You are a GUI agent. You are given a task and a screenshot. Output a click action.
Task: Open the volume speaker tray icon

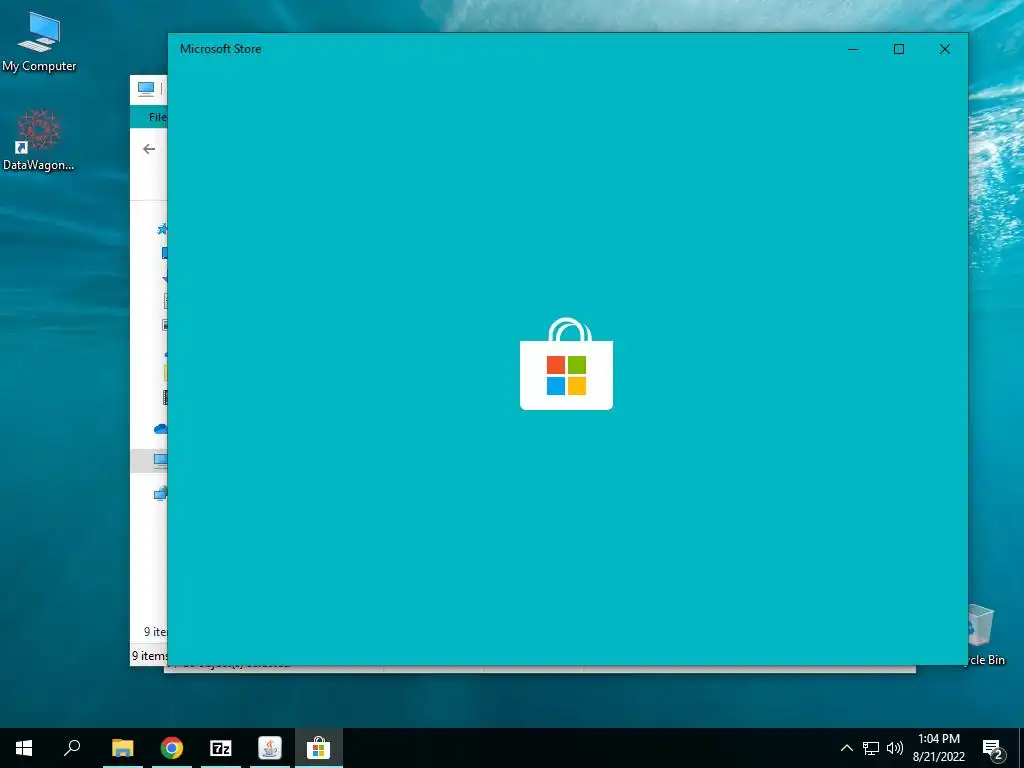click(895, 748)
